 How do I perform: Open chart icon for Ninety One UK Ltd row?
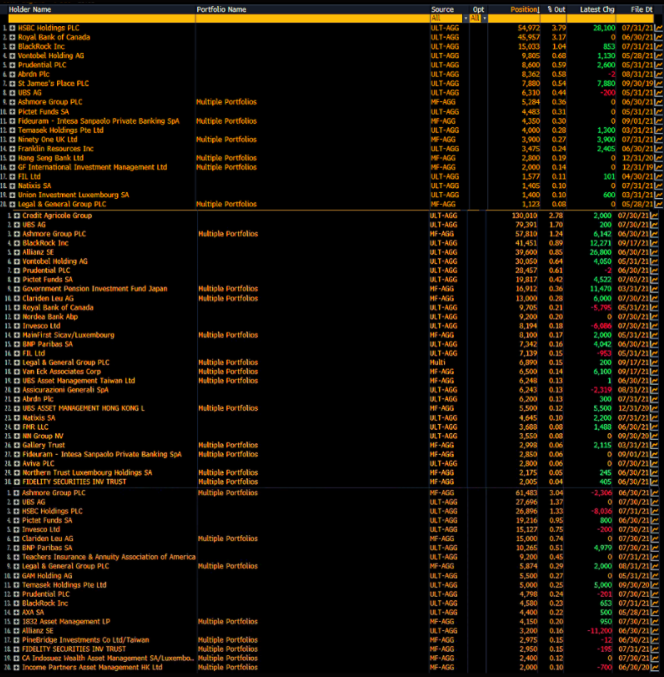pyautogui.click(x=659, y=139)
